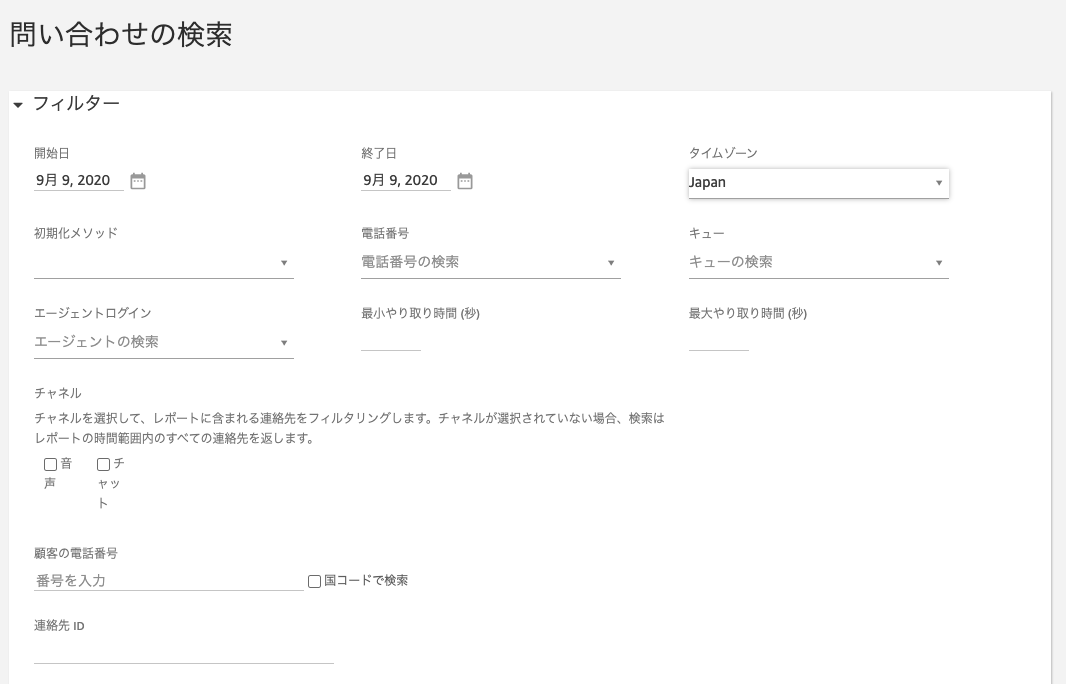
Task: Open the end date calendar picker icon
Action: pyautogui.click(x=465, y=181)
